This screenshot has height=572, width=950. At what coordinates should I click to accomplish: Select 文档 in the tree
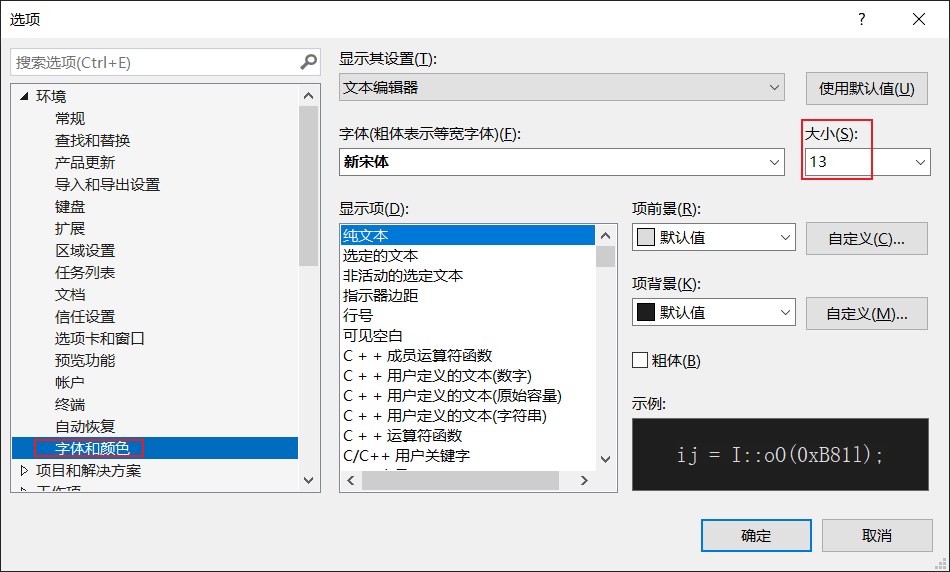coord(70,294)
